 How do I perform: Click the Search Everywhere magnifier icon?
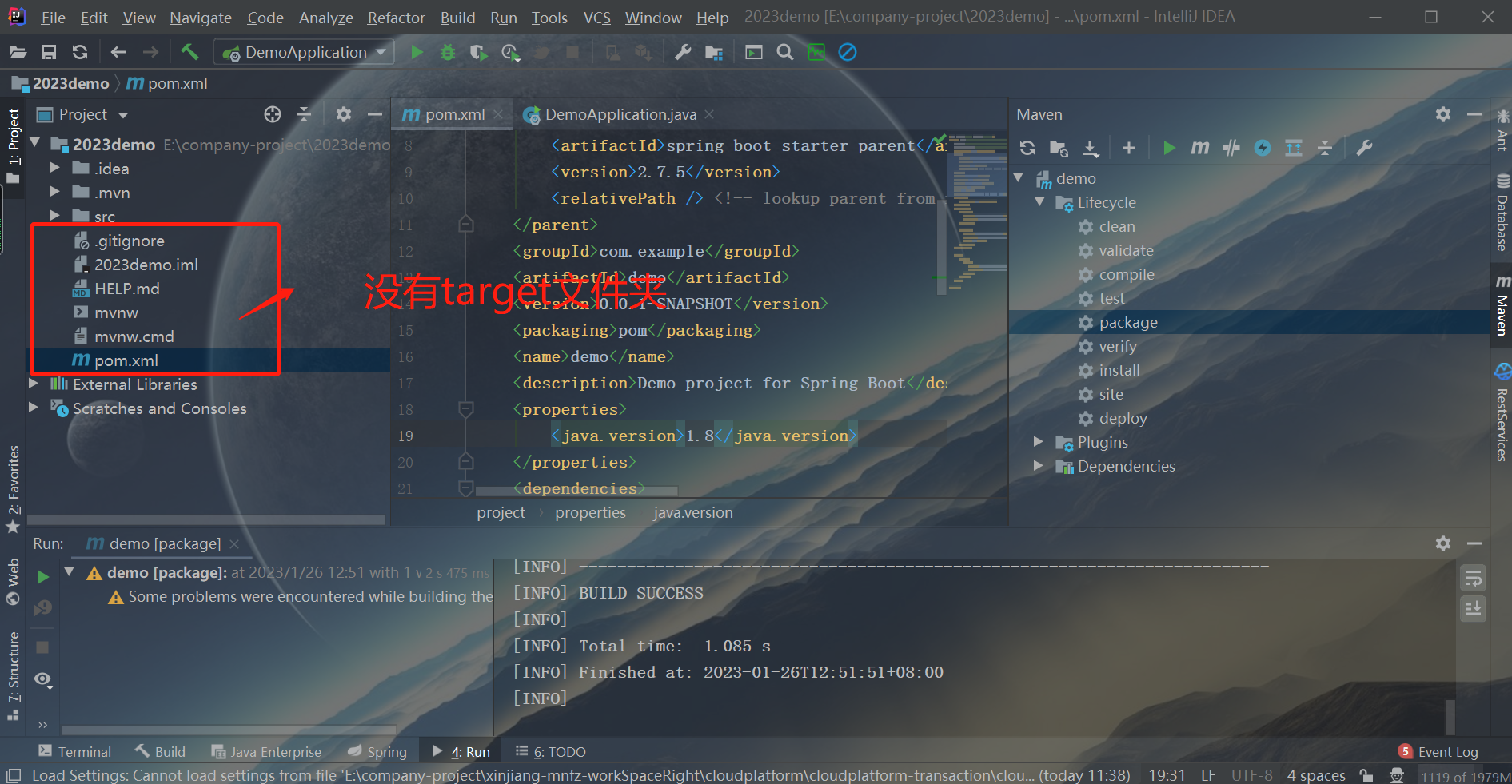785,53
